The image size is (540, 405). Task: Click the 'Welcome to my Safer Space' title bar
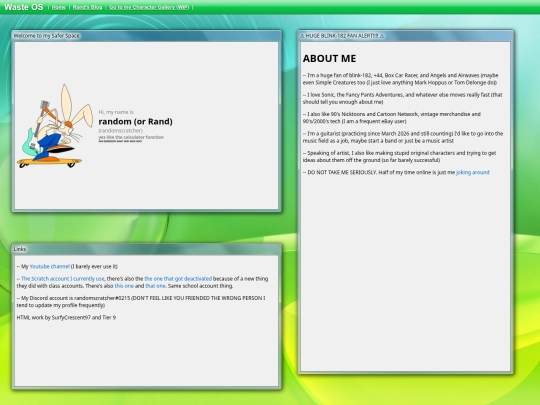tap(146, 35)
